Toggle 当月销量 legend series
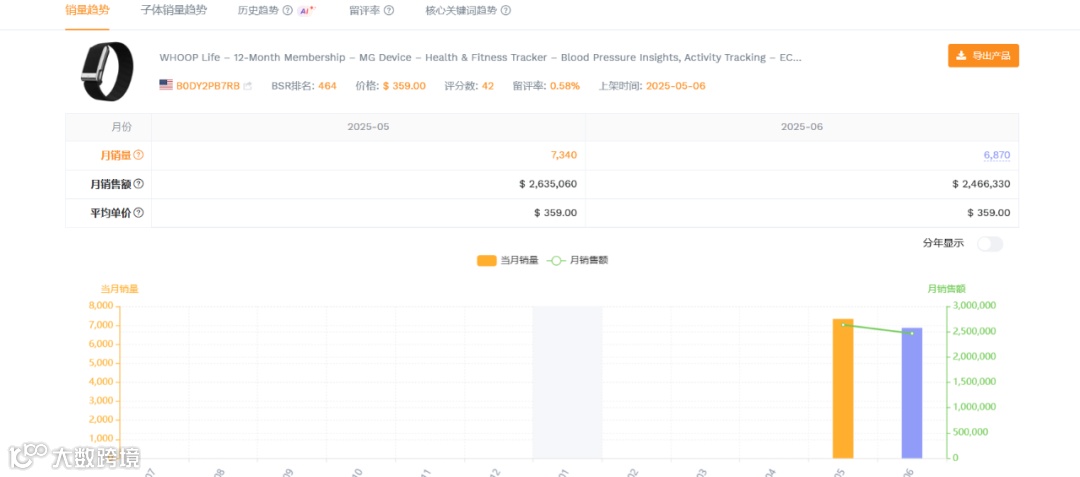Screen dimensions: 1080x477 pyautogui.click(x=508, y=260)
